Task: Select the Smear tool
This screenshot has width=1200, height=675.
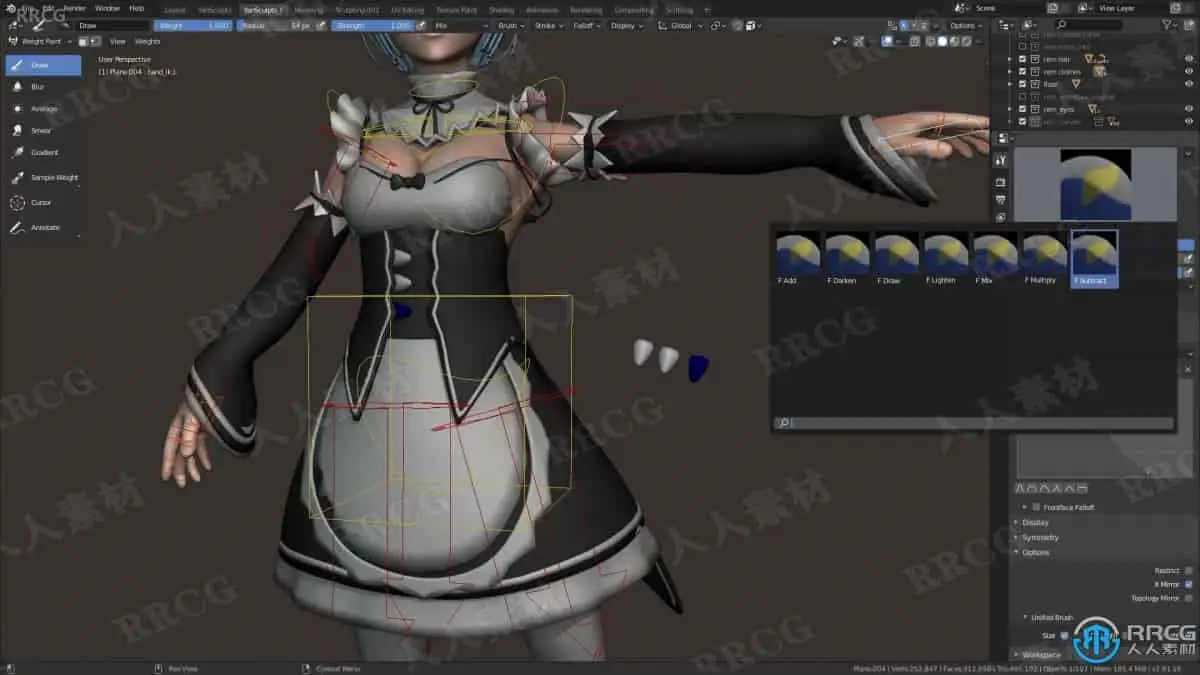Action: [43, 131]
